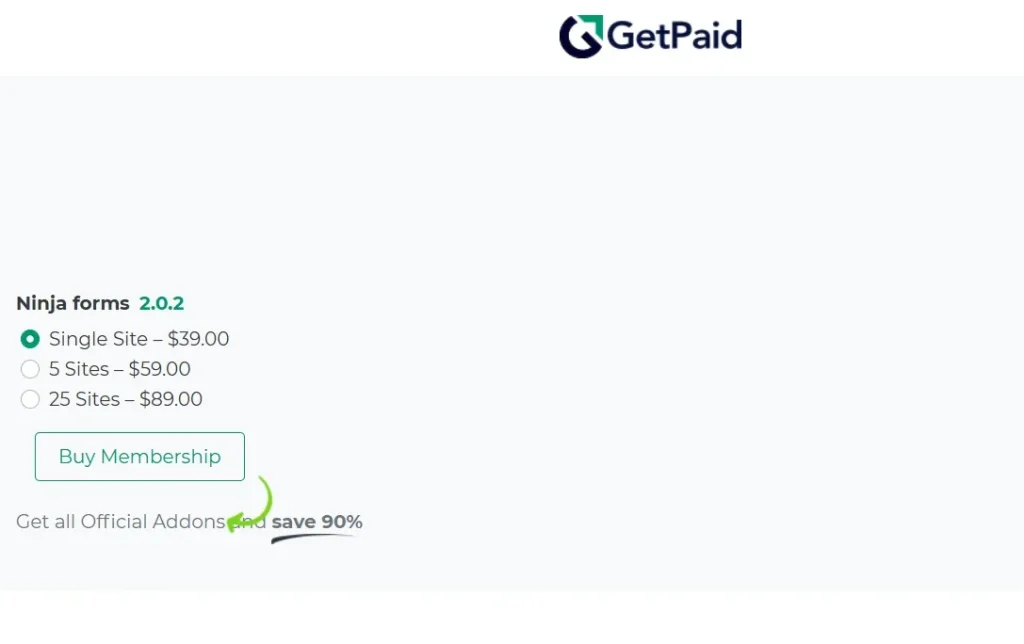Click the $39.00 price label
This screenshot has height=644, width=1024.
tap(201, 339)
